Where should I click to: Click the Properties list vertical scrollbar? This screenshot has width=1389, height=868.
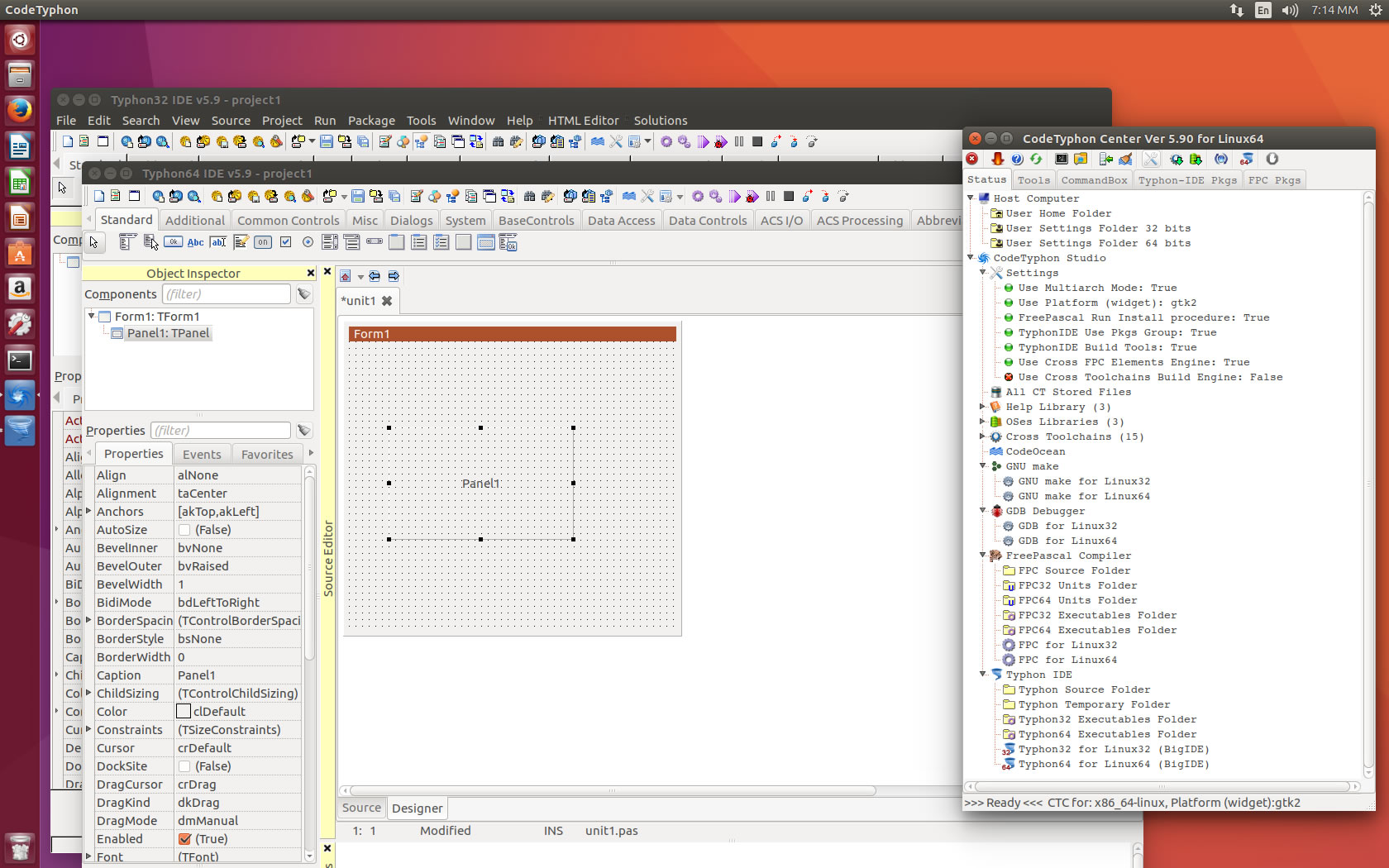(310, 570)
